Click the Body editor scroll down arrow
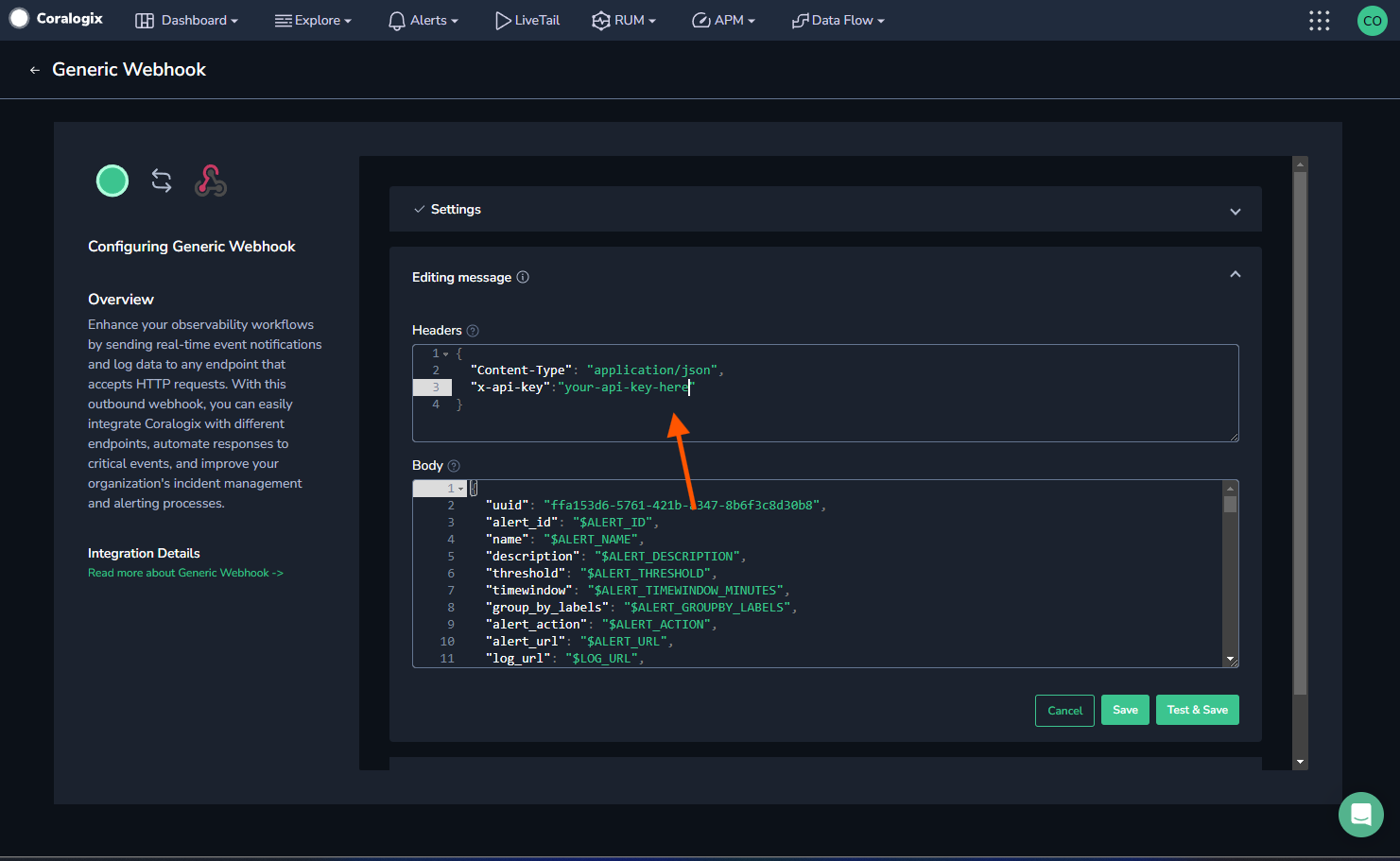The width and height of the screenshot is (1400, 861). [x=1230, y=659]
